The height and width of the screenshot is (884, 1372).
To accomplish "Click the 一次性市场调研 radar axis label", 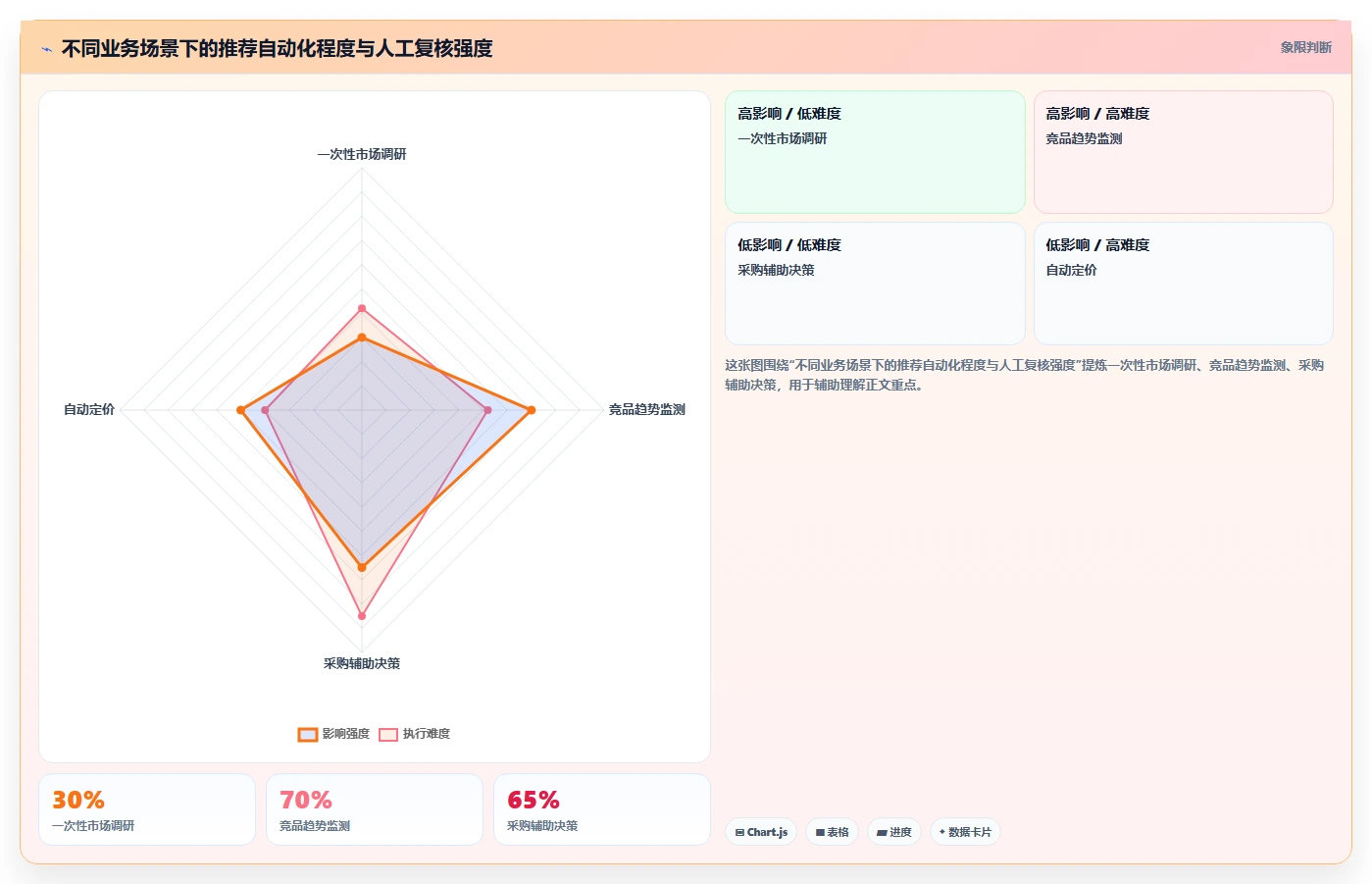I will [x=362, y=154].
